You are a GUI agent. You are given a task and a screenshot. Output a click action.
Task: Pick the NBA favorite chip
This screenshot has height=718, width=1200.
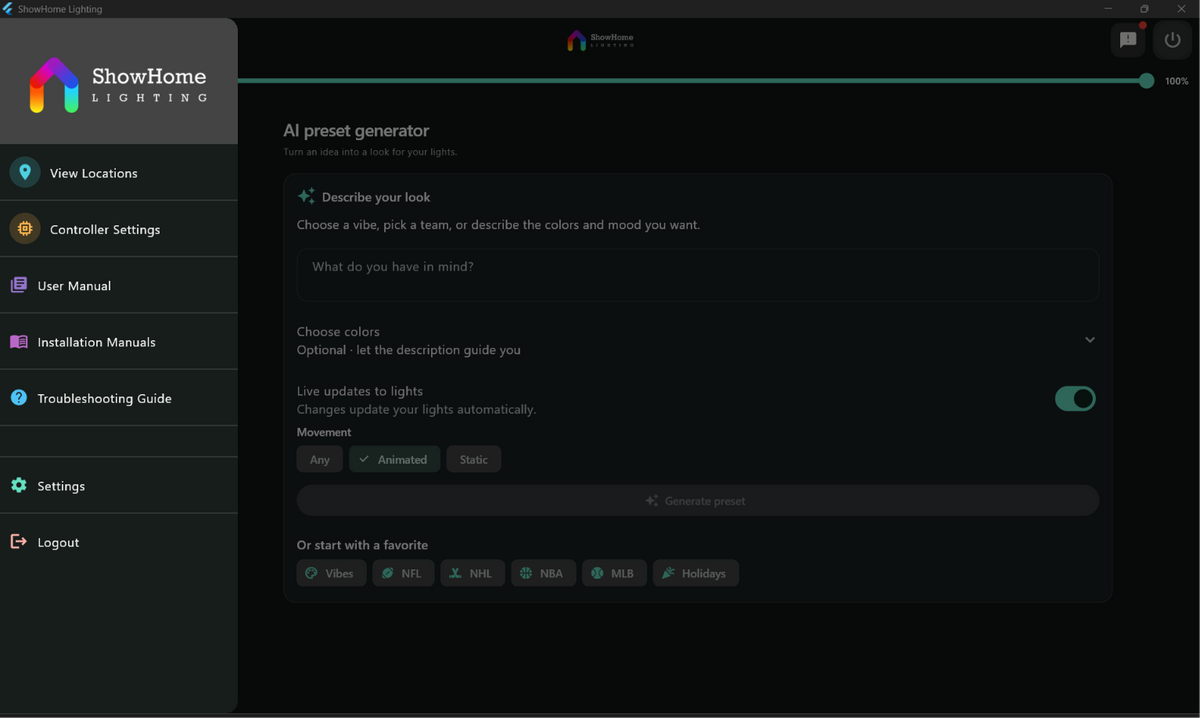coord(543,573)
